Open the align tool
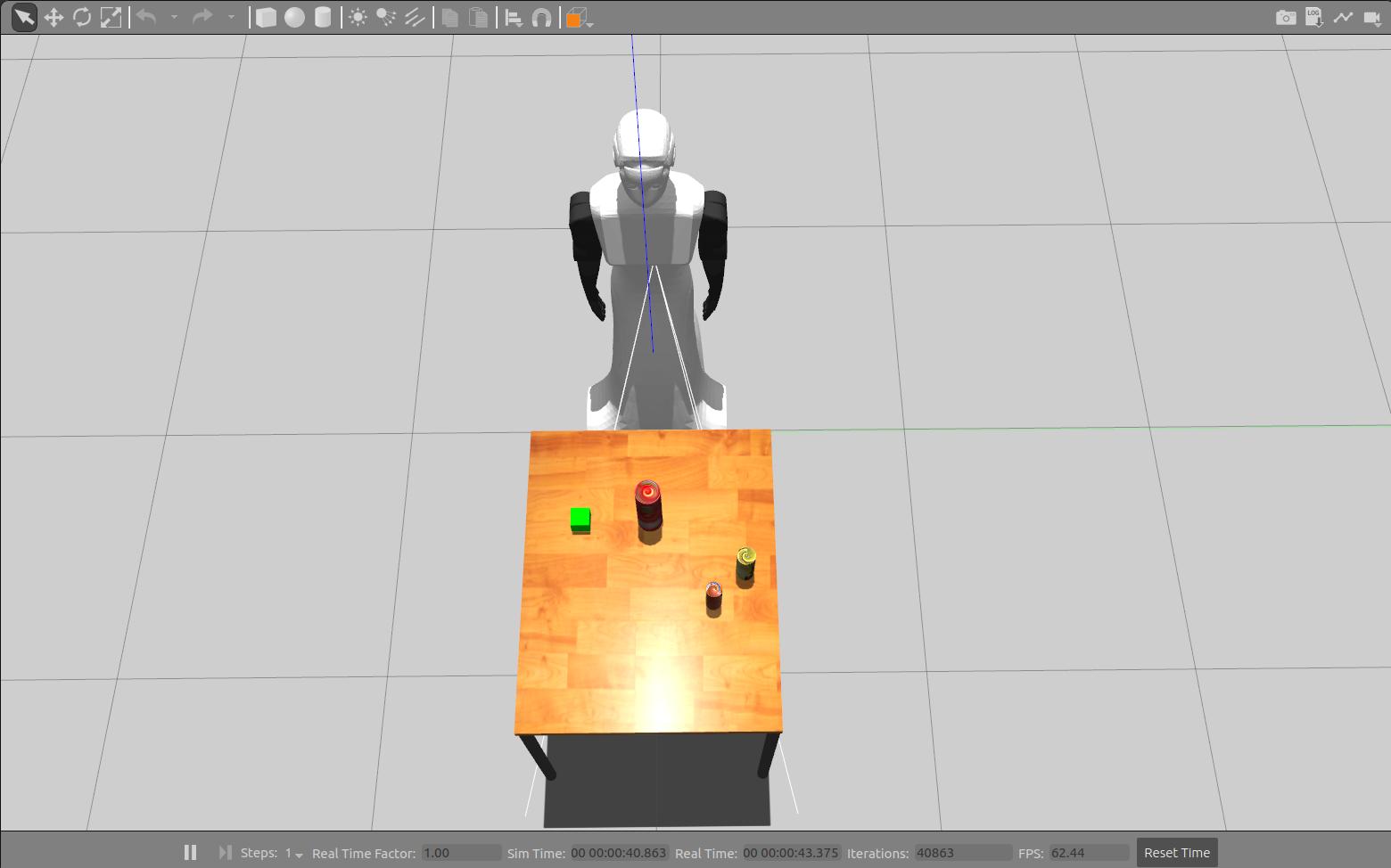Viewport: 1391px width, 868px height. [x=514, y=17]
